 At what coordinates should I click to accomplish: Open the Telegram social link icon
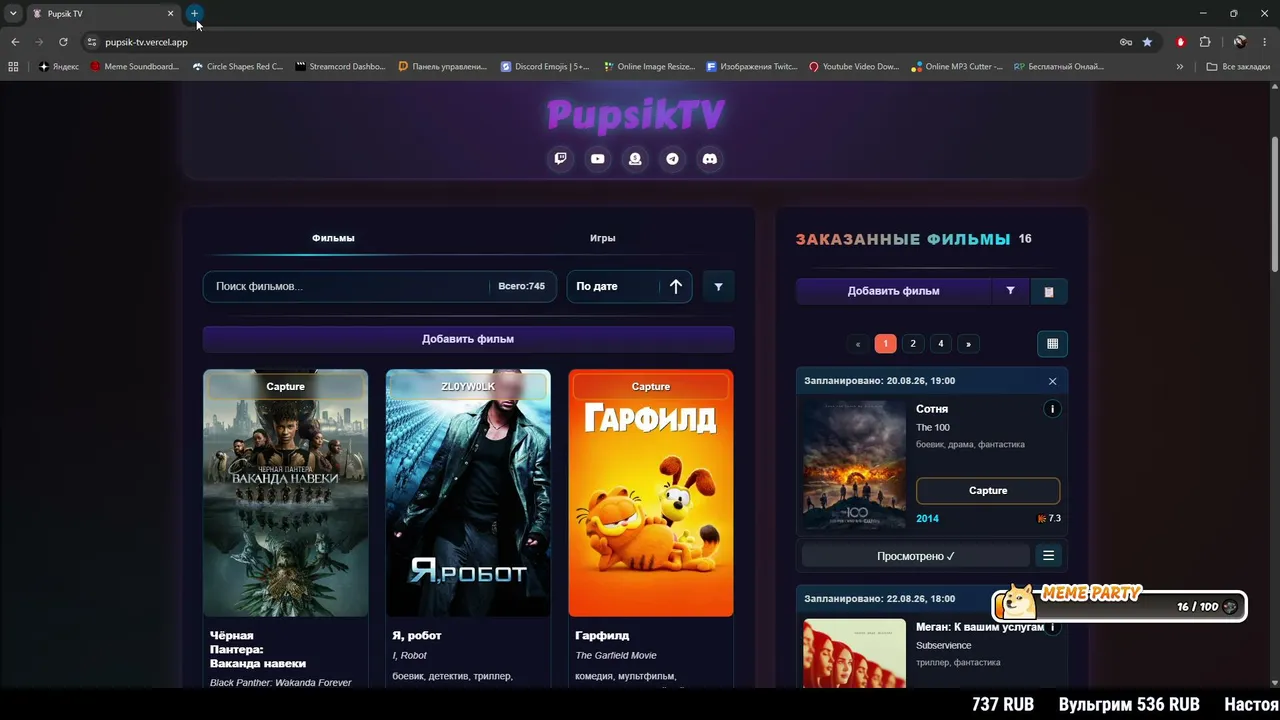pos(673,159)
